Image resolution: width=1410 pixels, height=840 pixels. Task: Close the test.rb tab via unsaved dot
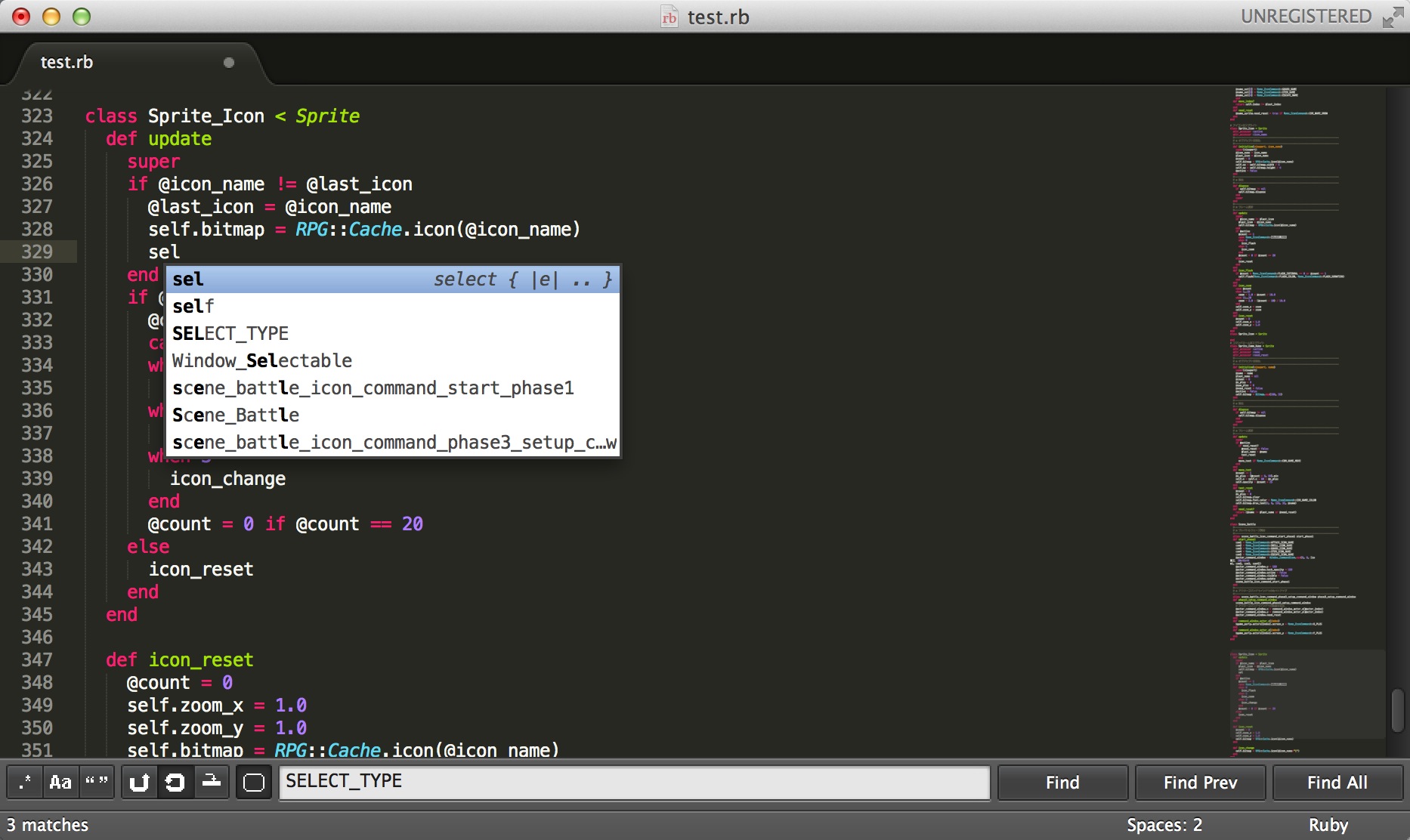229,63
